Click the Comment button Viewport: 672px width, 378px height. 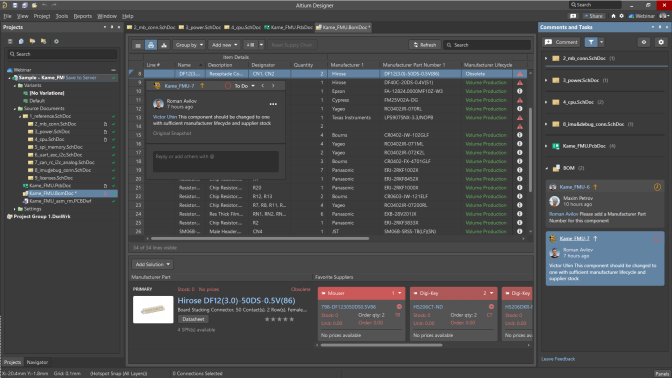(x=561, y=42)
